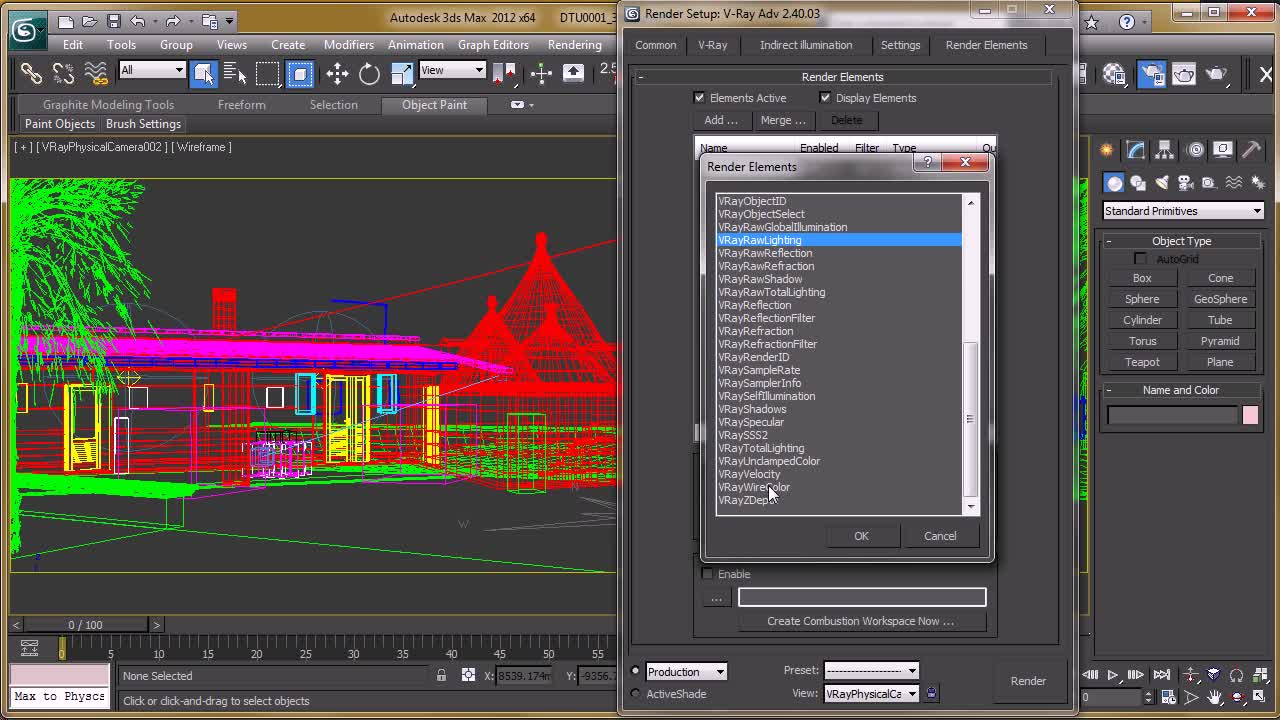The image size is (1280, 720).
Task: Select the Lights category icon in Create panel
Action: [1161, 183]
